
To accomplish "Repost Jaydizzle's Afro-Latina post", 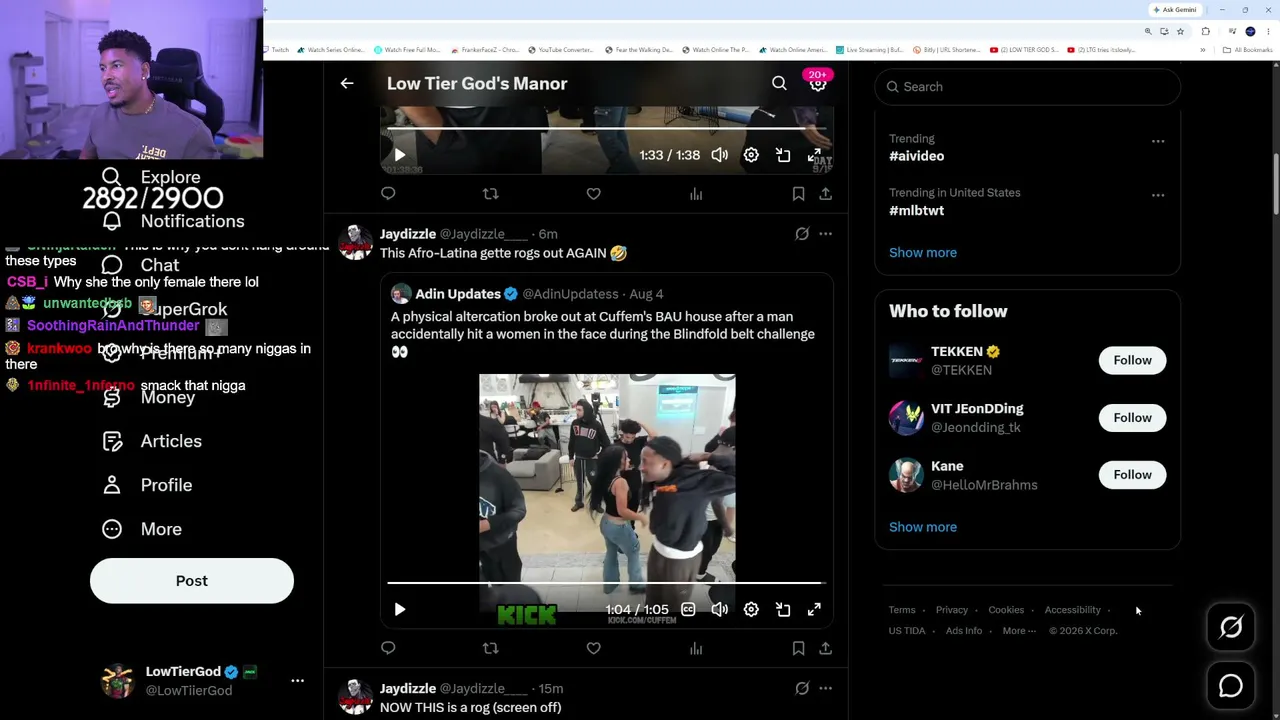I will point(490,648).
